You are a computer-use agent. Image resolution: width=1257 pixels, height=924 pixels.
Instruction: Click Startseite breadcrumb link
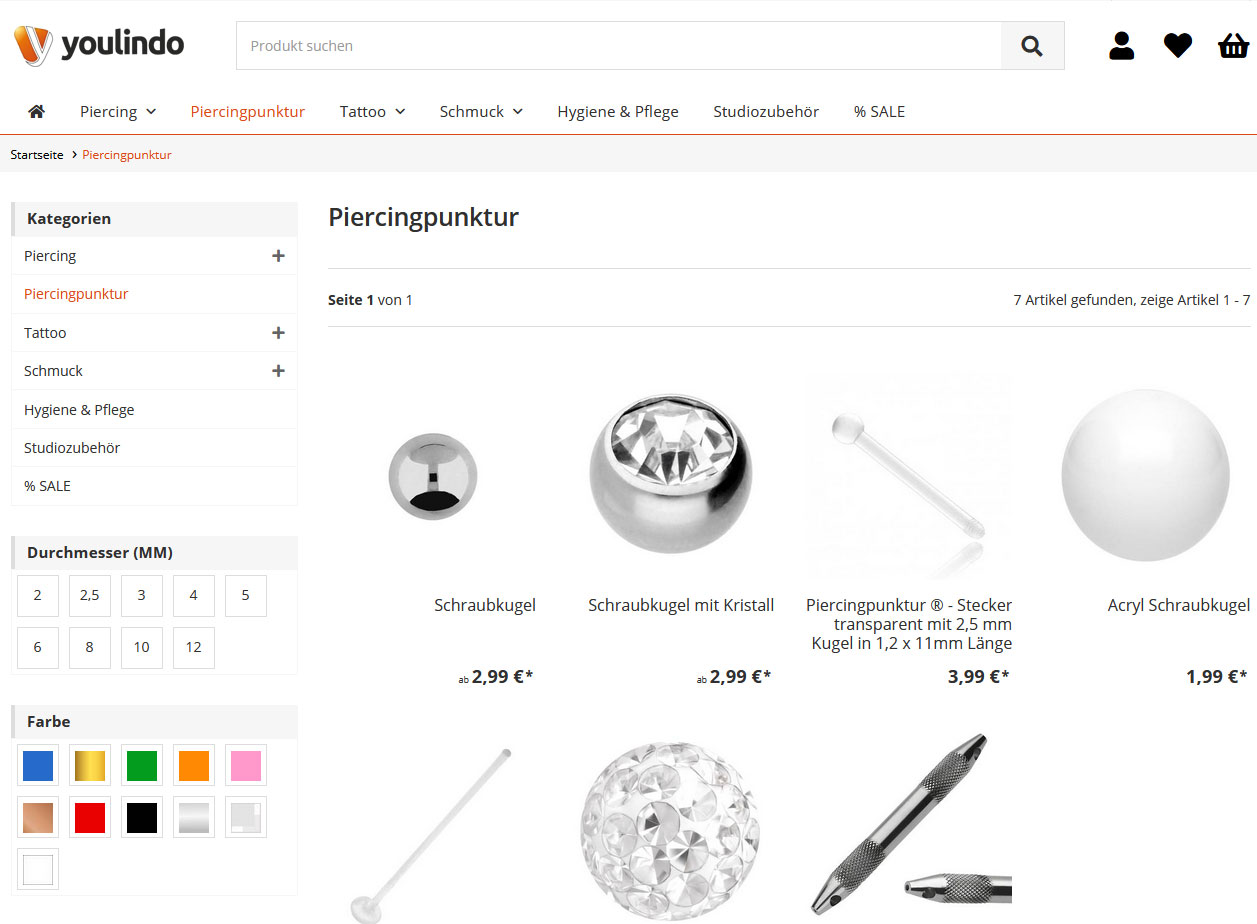(37, 155)
